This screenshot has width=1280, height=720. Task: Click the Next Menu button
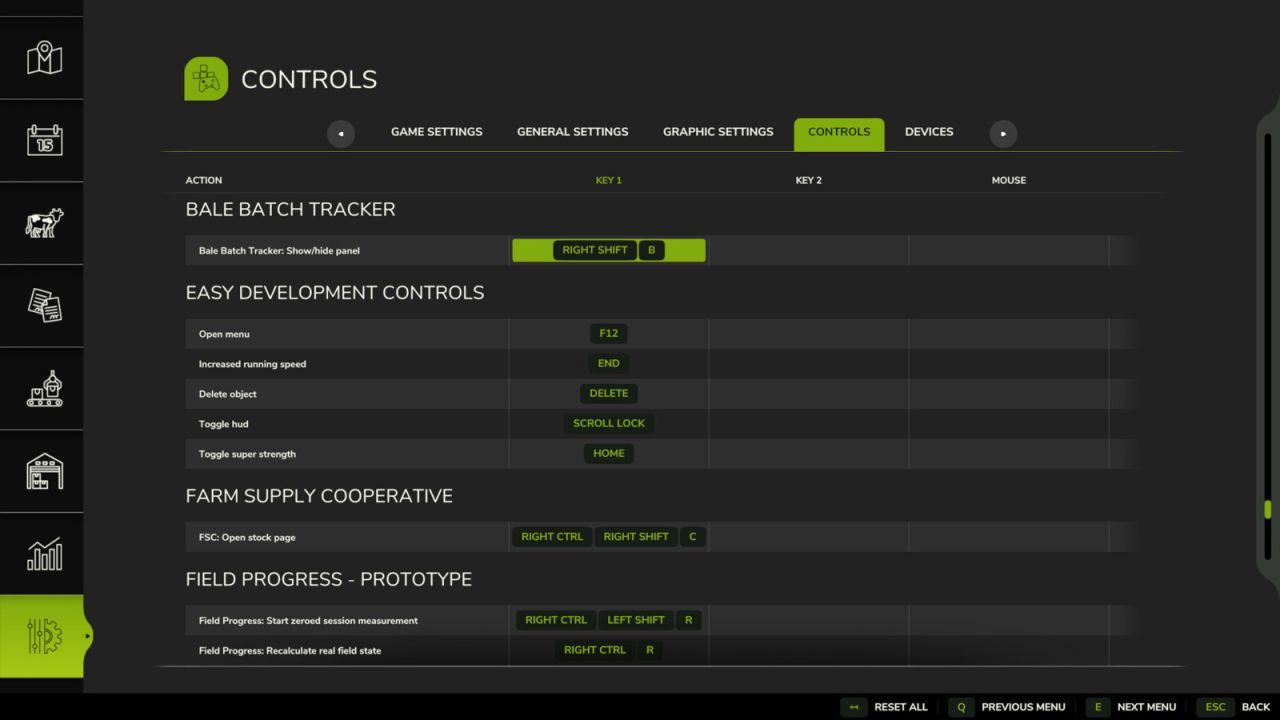coord(1131,707)
